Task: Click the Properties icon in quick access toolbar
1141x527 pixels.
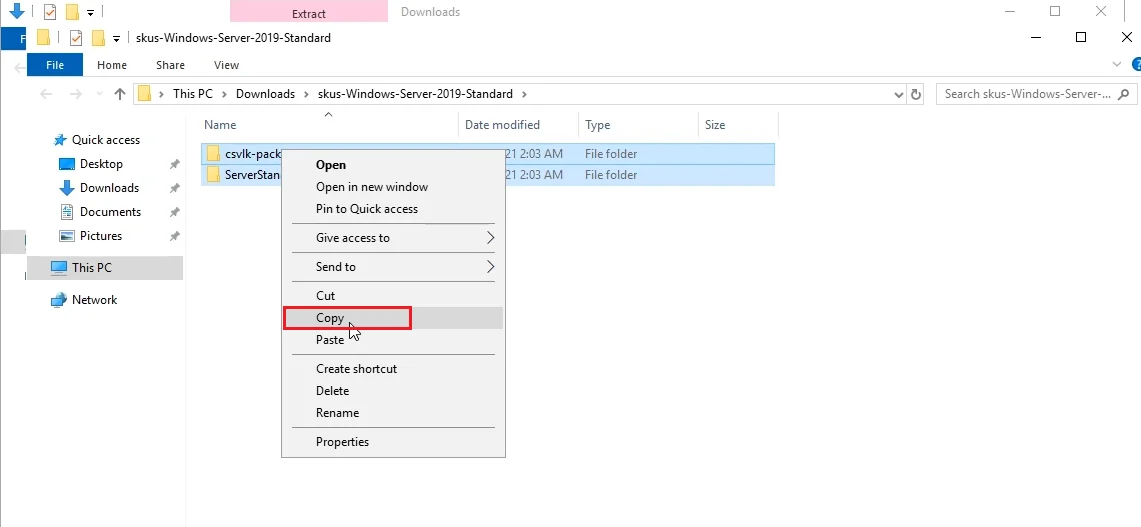Action: pyautogui.click(x=76, y=38)
